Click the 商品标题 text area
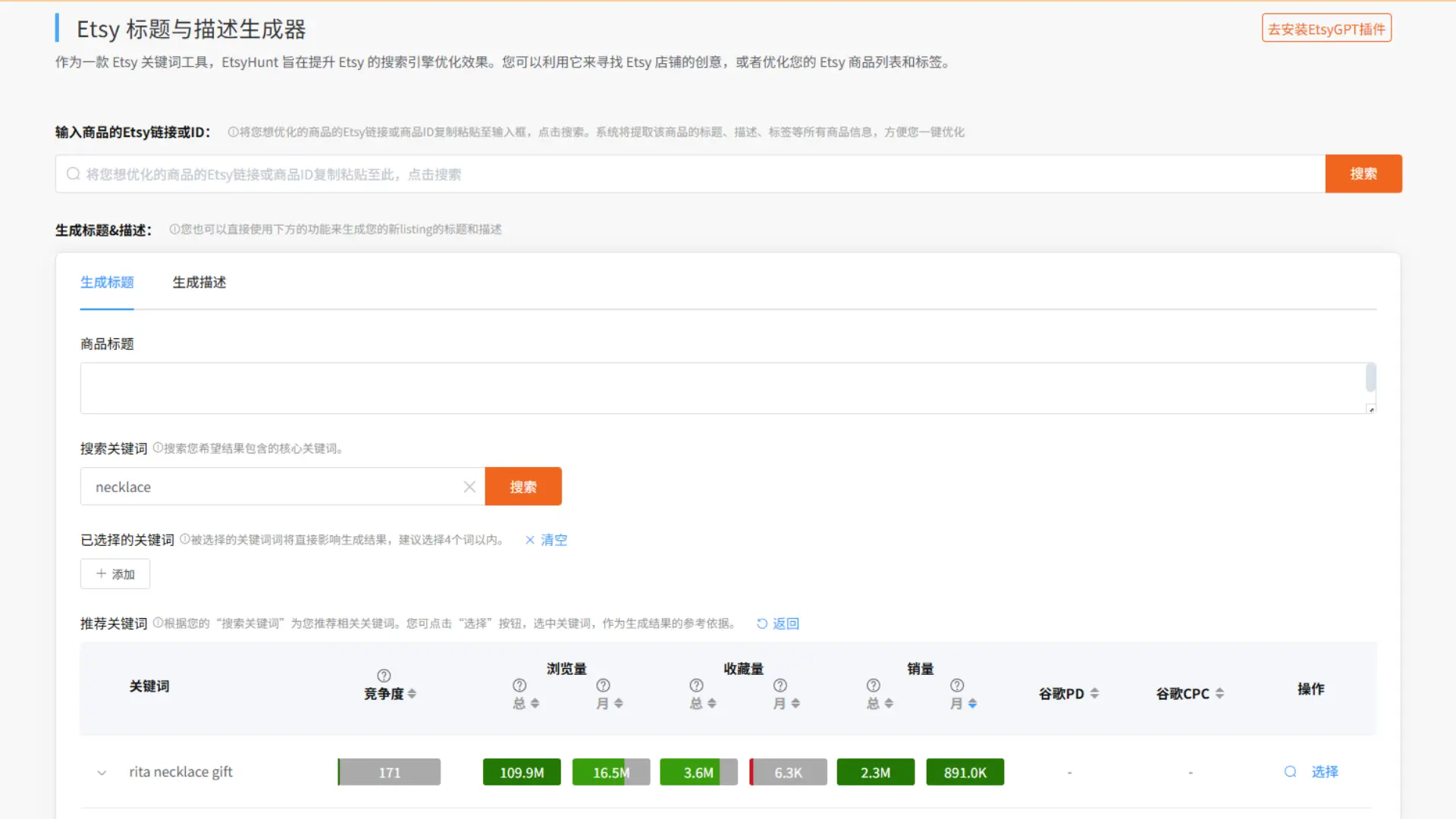 click(x=720, y=388)
